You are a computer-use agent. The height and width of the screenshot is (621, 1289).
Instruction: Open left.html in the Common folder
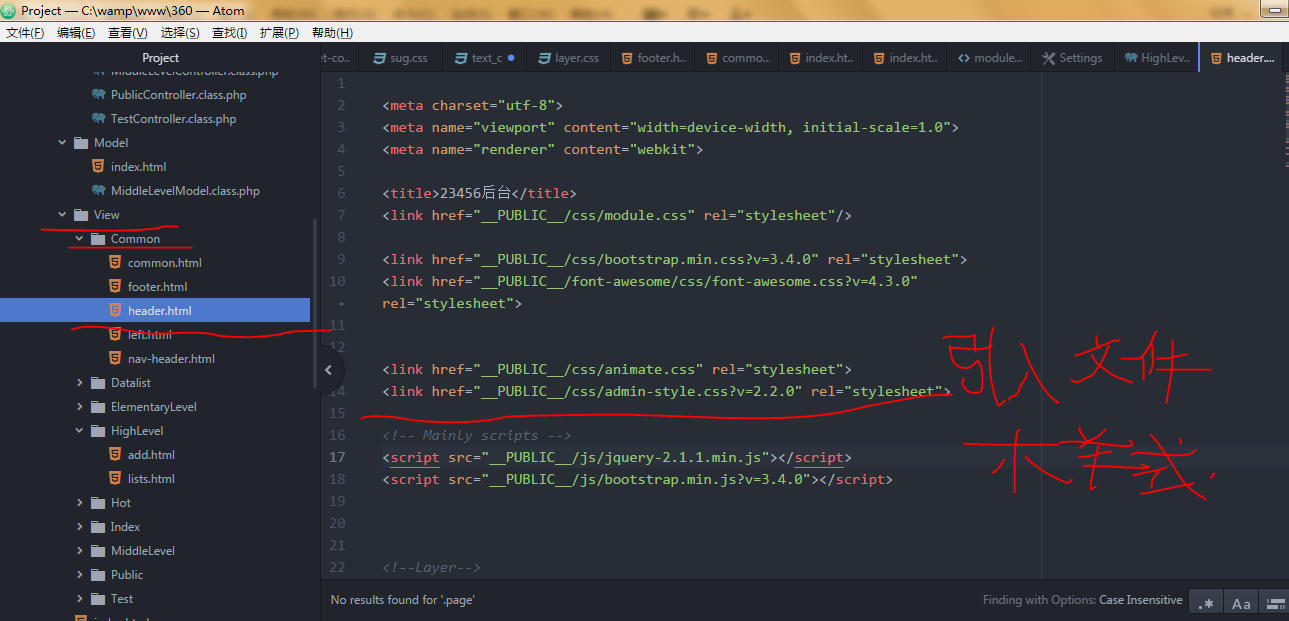(x=150, y=335)
